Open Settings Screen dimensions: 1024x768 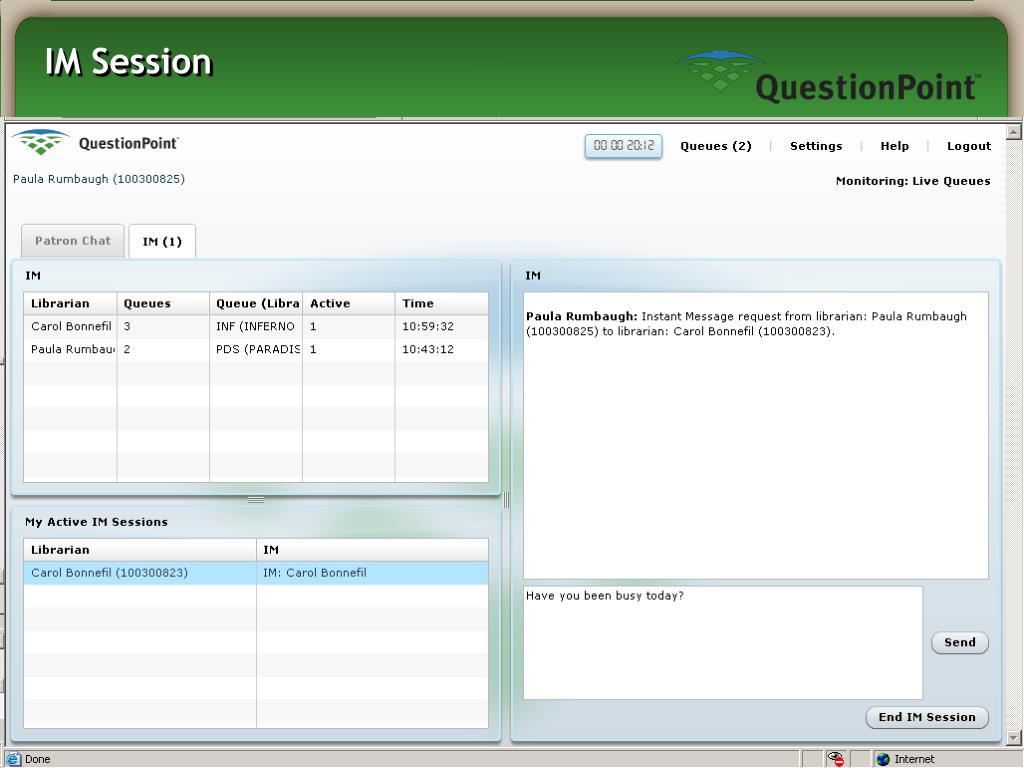(x=816, y=146)
